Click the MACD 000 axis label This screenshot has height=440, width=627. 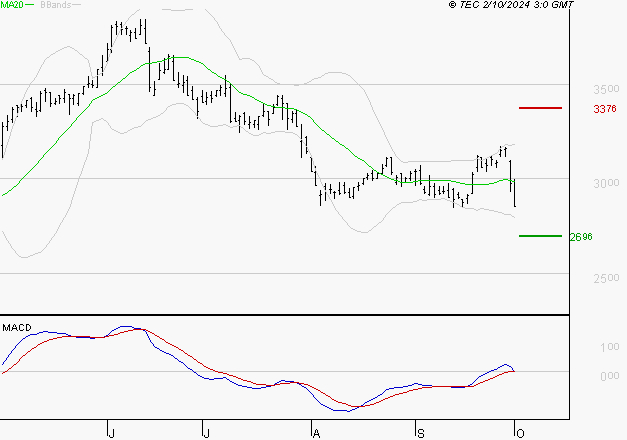(610, 376)
